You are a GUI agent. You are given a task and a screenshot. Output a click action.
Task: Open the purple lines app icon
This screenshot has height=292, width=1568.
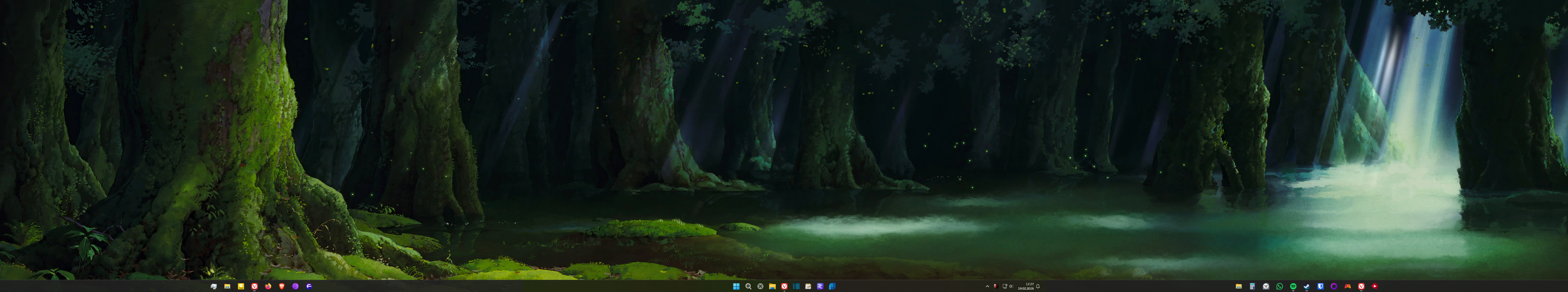coord(820,286)
